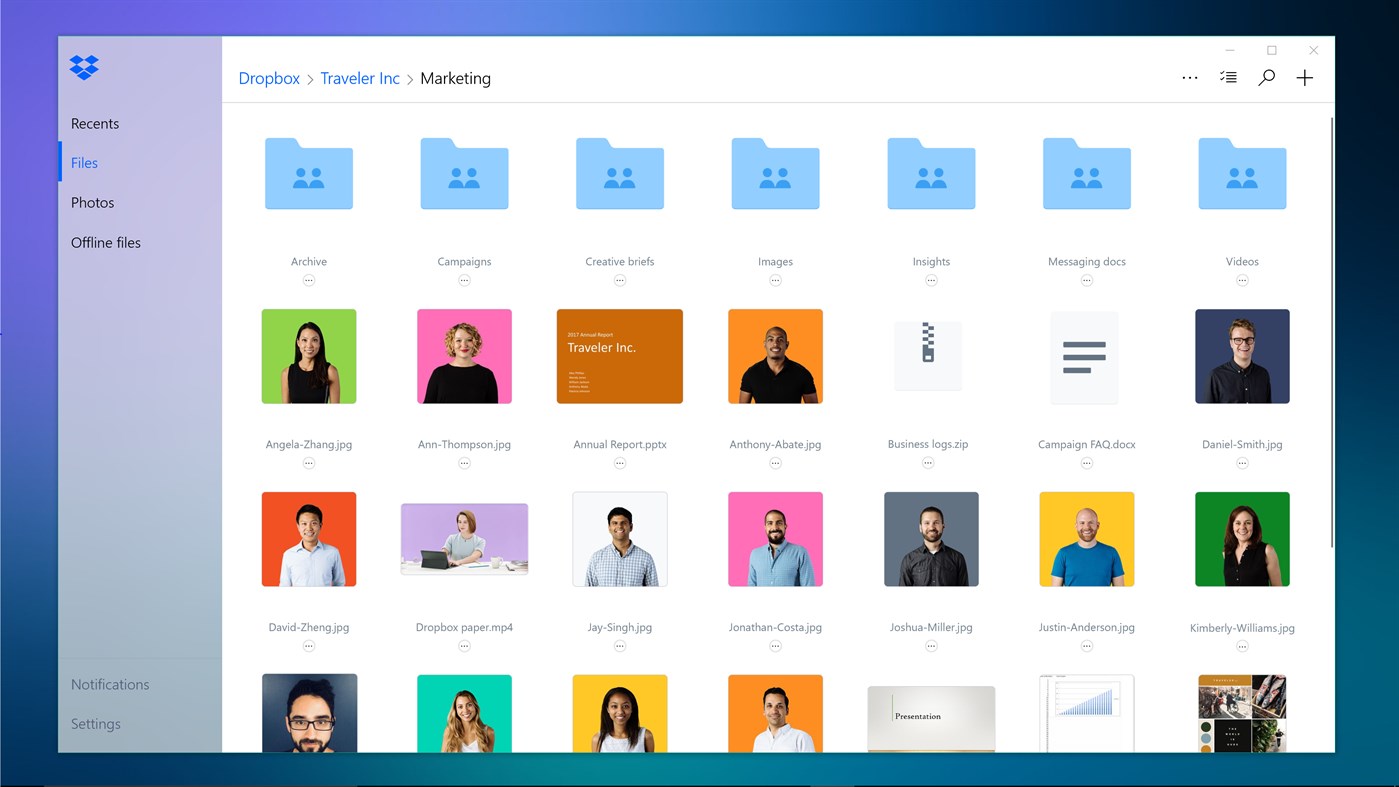The width and height of the screenshot is (1399, 787).
Task: Click the plus icon to add new files
Action: pos(1304,76)
